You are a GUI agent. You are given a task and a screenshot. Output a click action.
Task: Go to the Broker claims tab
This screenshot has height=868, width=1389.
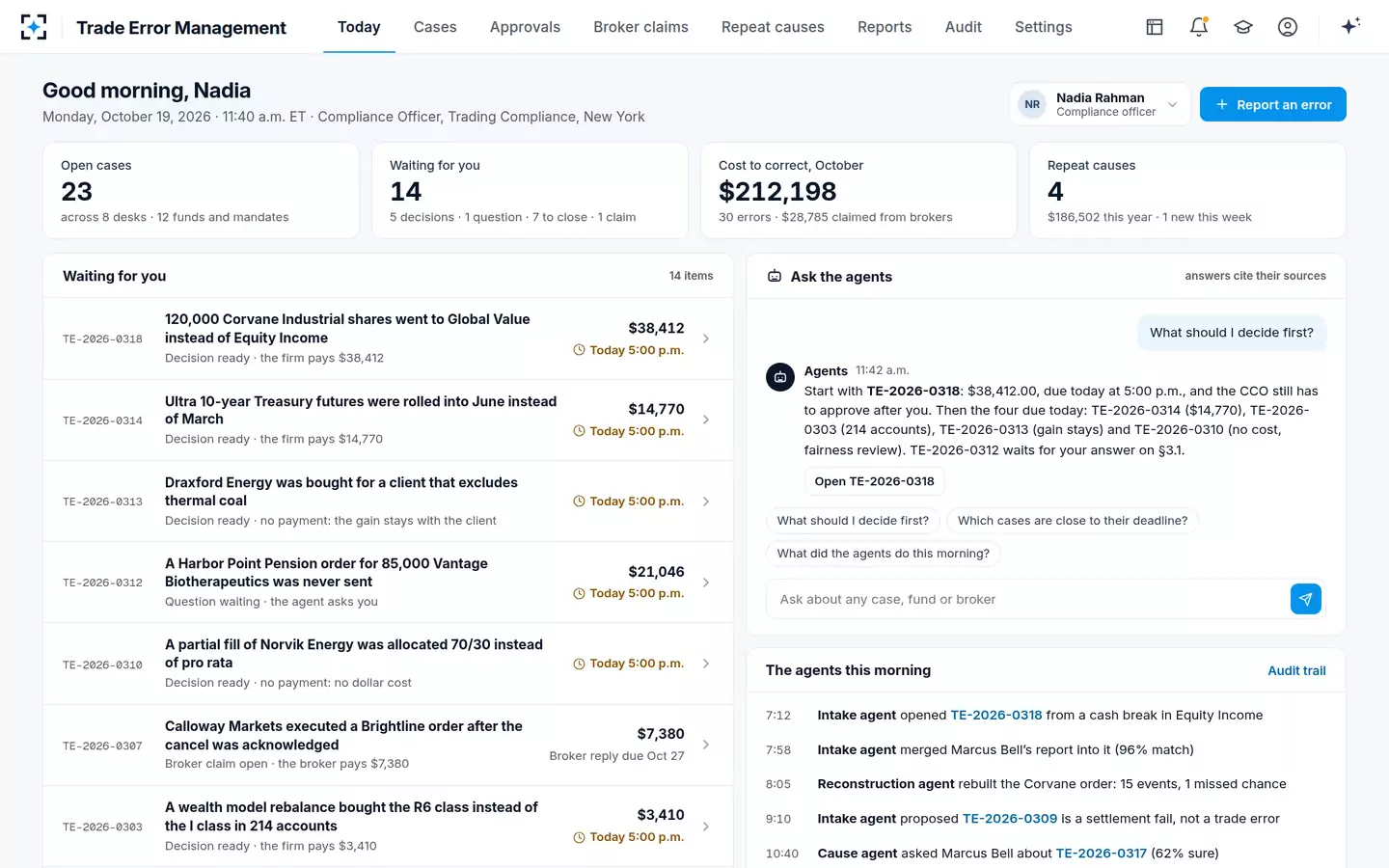click(x=640, y=27)
